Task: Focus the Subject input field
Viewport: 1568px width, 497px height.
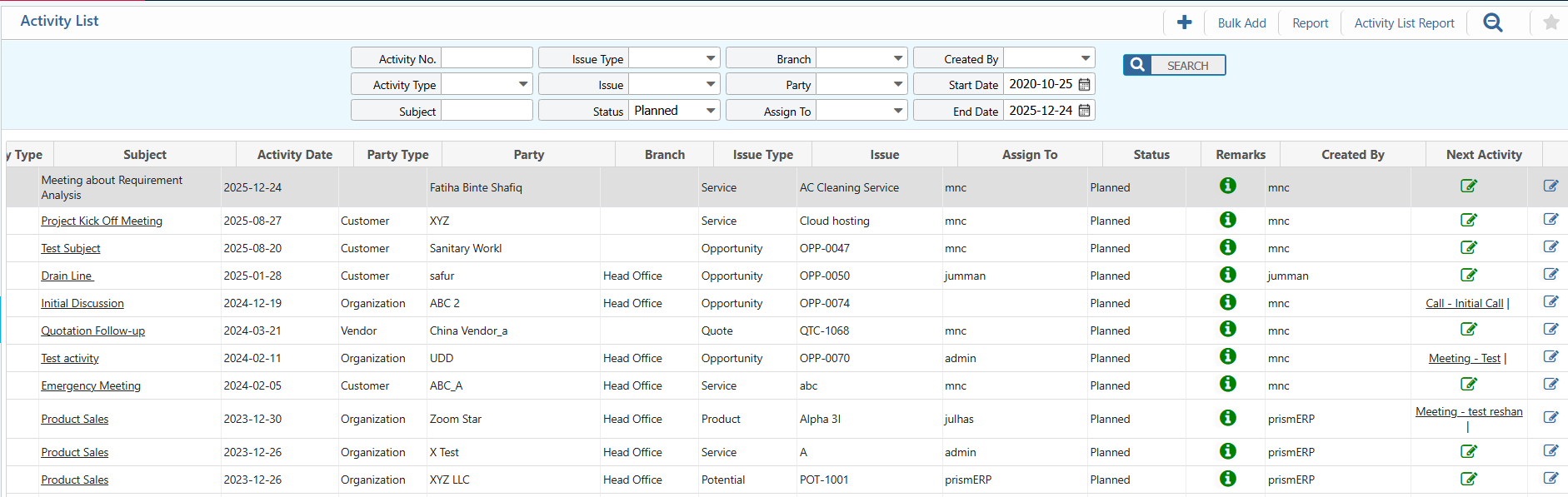Action: [487, 110]
